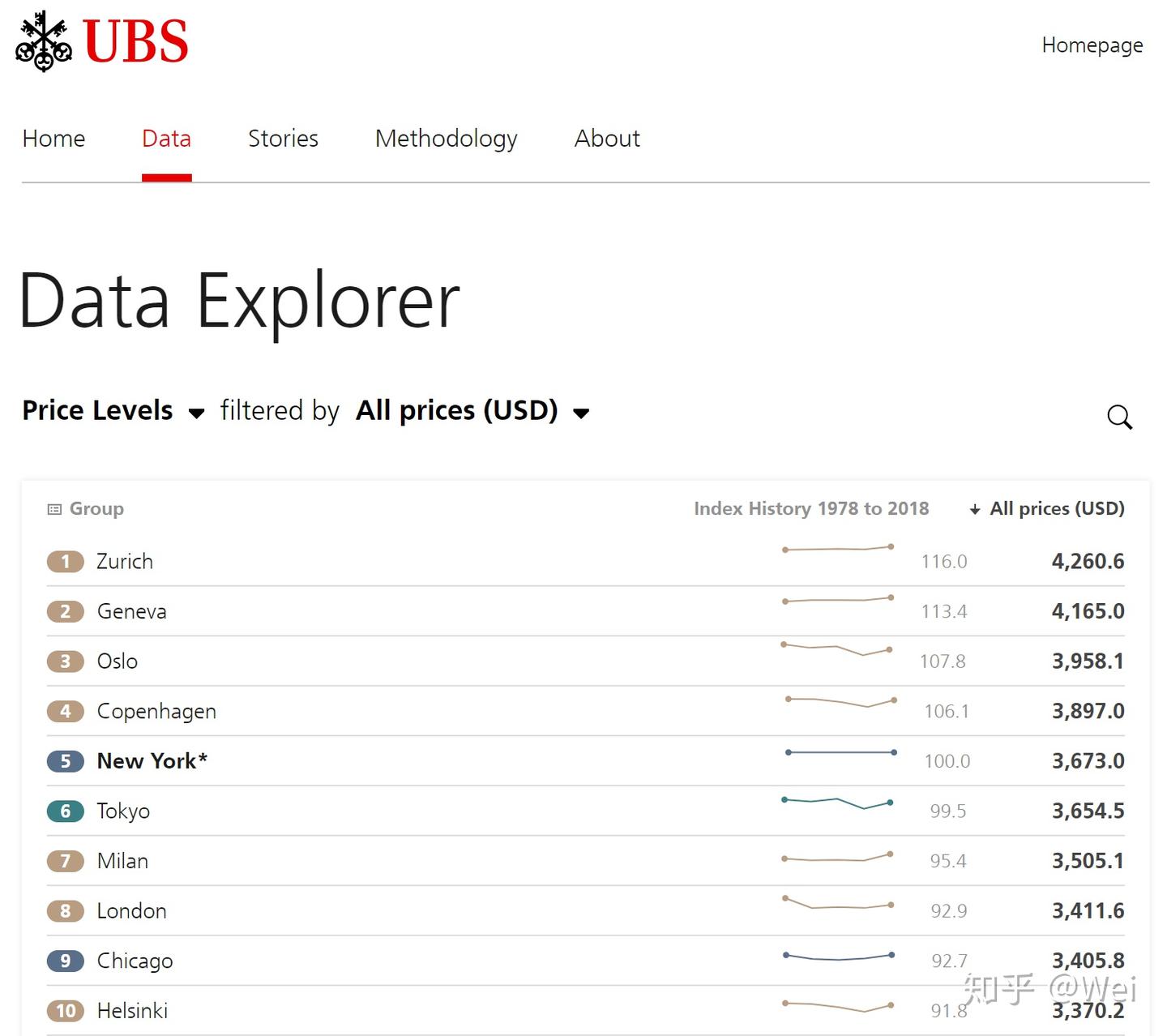
Task: Click Zurich's index value 116.0
Action: [944, 562]
